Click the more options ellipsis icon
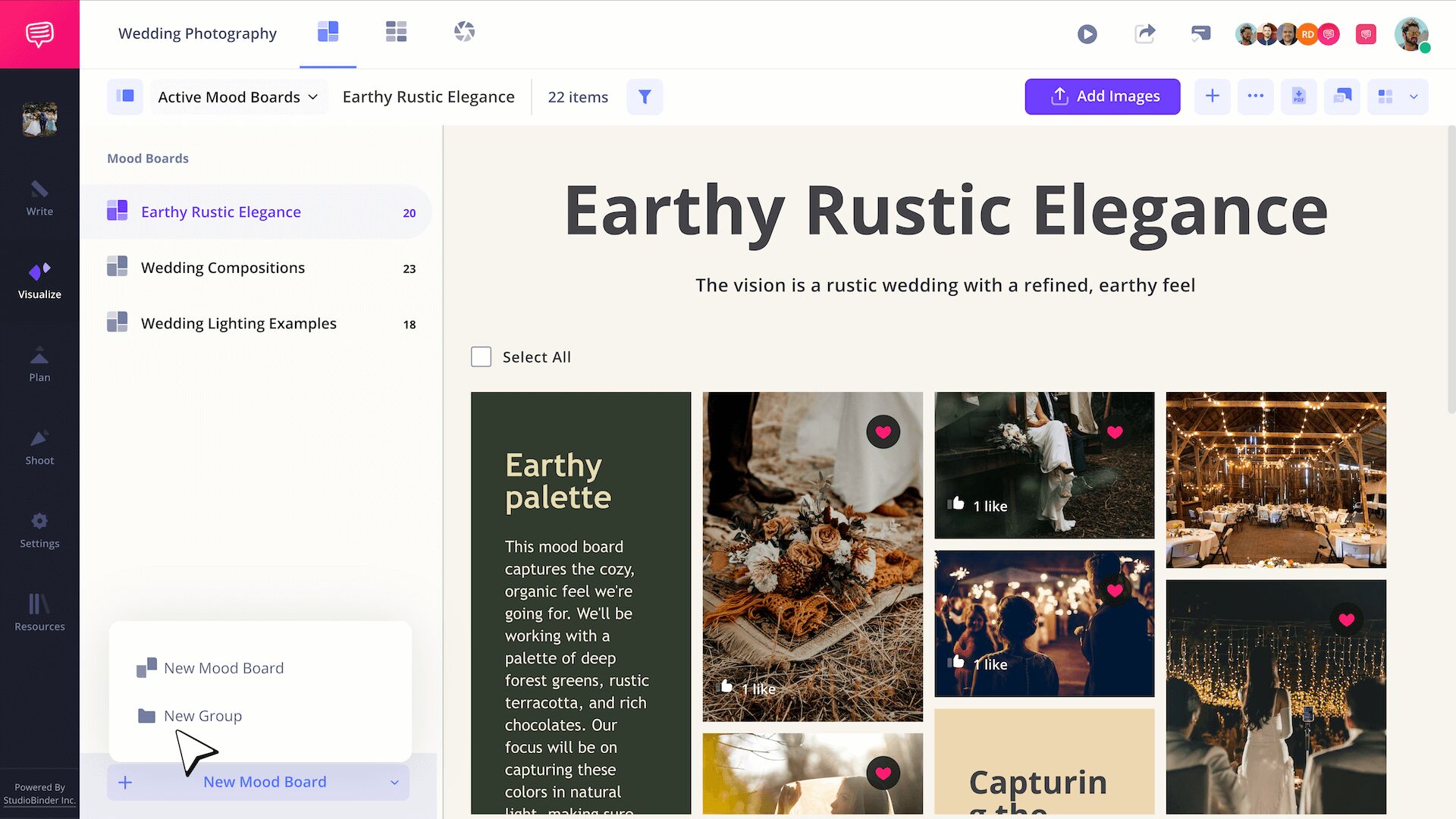1456x819 pixels. pos(1255,96)
